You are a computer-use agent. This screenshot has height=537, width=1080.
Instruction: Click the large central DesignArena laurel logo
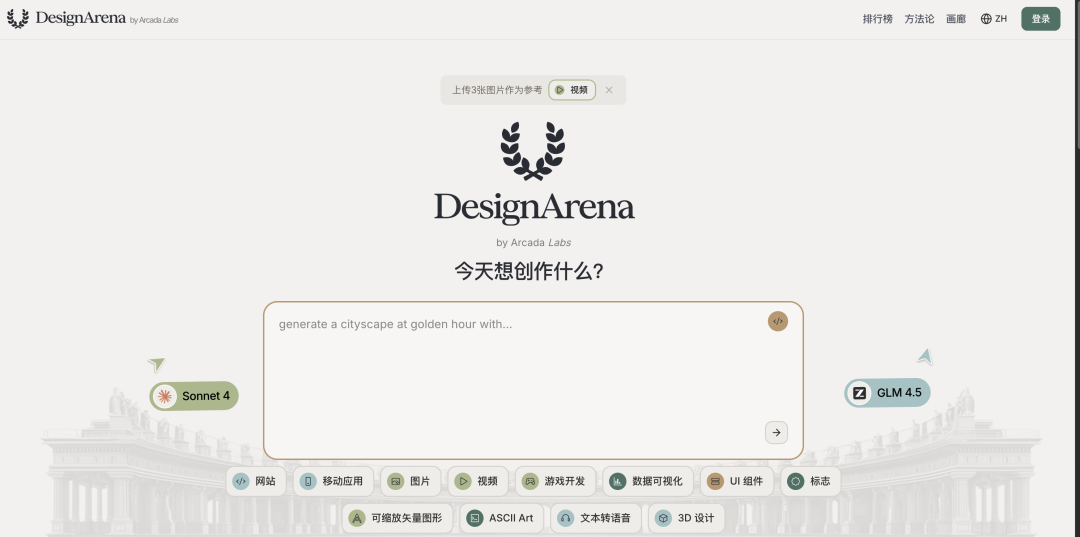click(533, 151)
